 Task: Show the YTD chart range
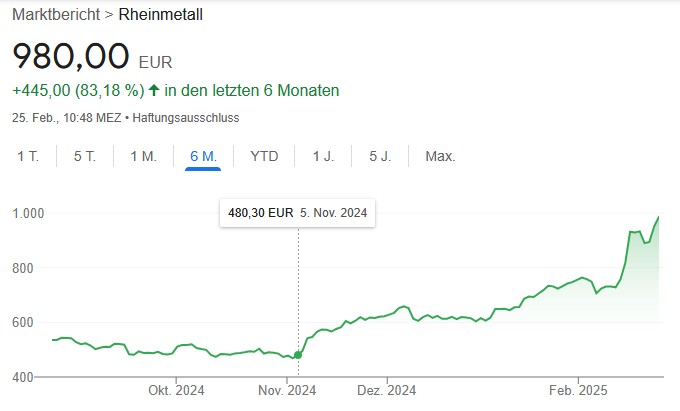(264, 156)
